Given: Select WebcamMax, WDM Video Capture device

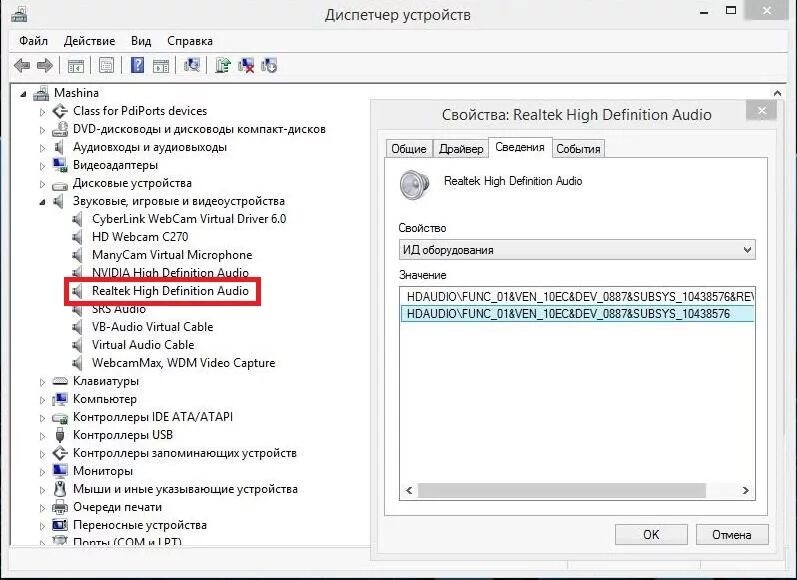Looking at the screenshot, I should [183, 363].
